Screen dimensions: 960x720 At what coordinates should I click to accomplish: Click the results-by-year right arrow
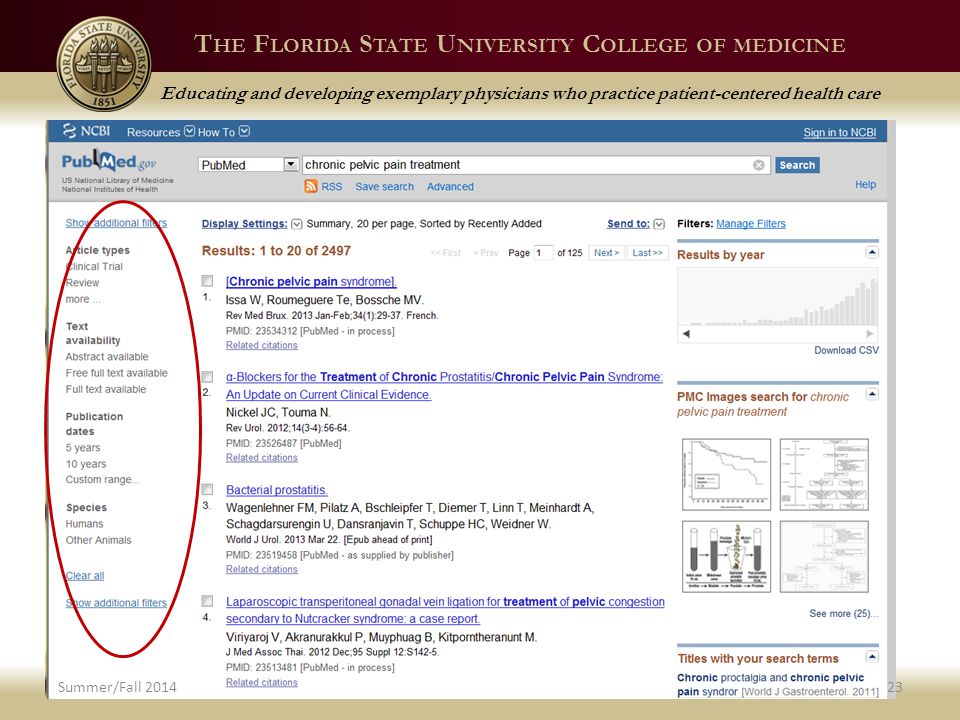tap(869, 334)
